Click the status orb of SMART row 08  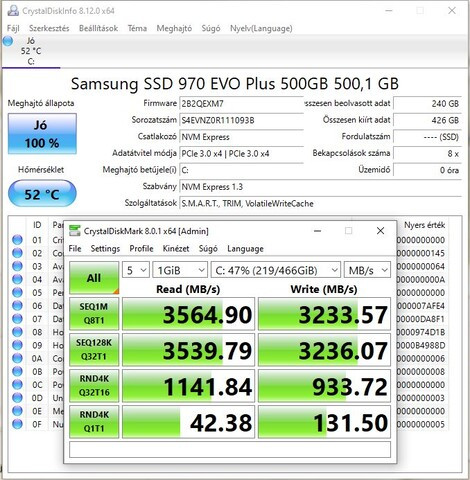[17, 332]
